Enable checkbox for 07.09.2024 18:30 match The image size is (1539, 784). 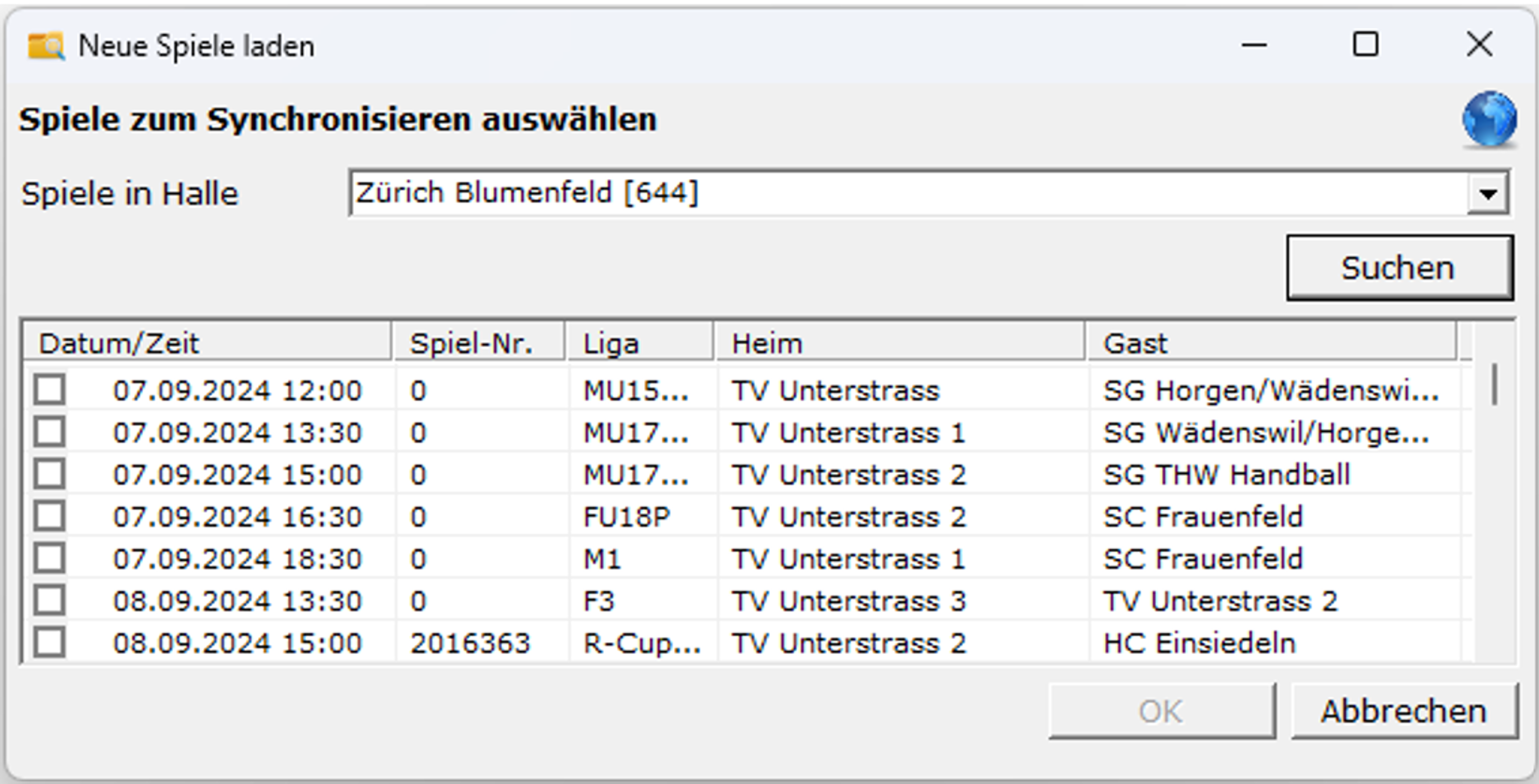(x=50, y=559)
